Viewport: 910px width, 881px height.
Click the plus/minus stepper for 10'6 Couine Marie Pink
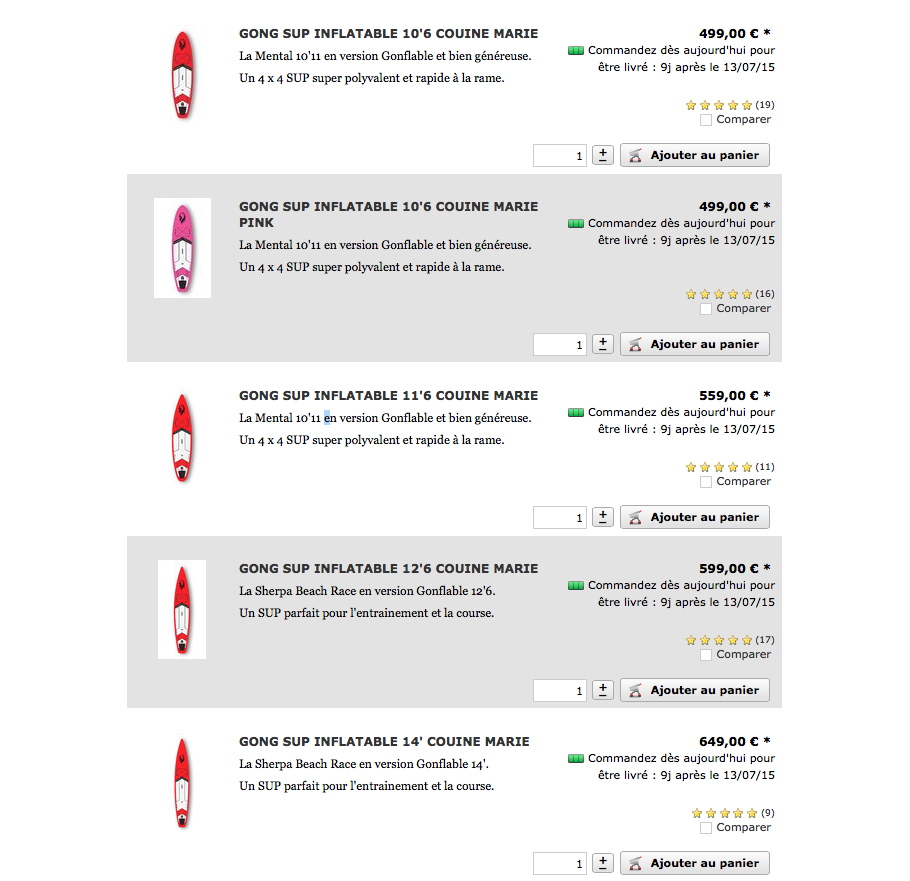coord(602,344)
